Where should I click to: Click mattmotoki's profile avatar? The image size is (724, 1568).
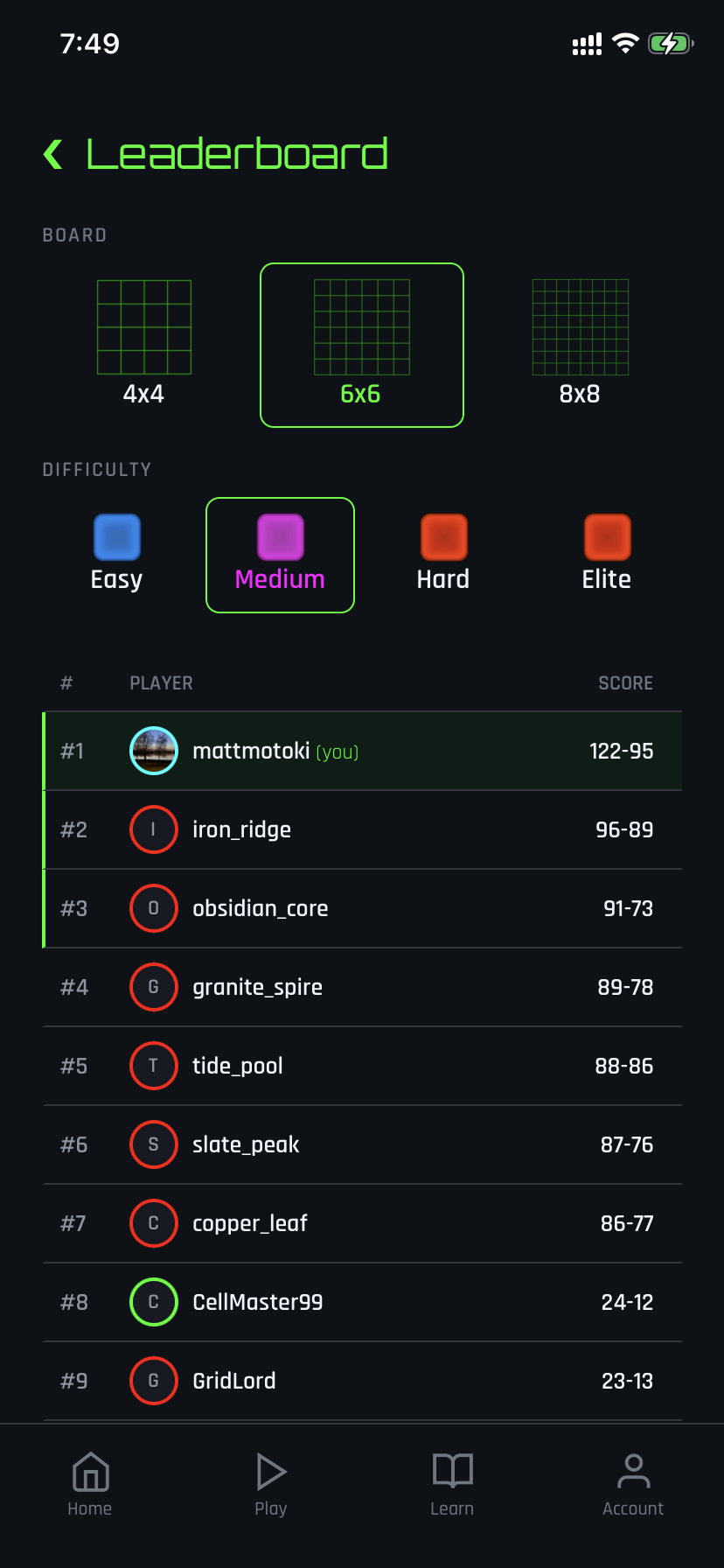153,750
